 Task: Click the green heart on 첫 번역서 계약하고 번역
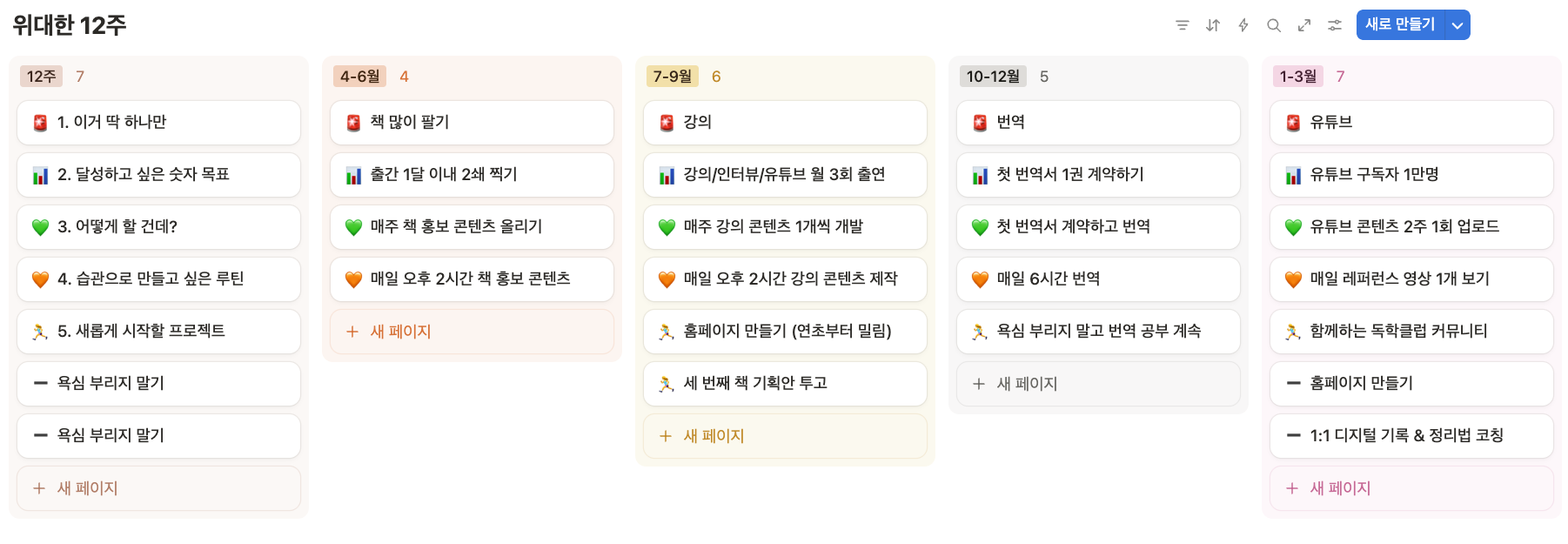980,227
